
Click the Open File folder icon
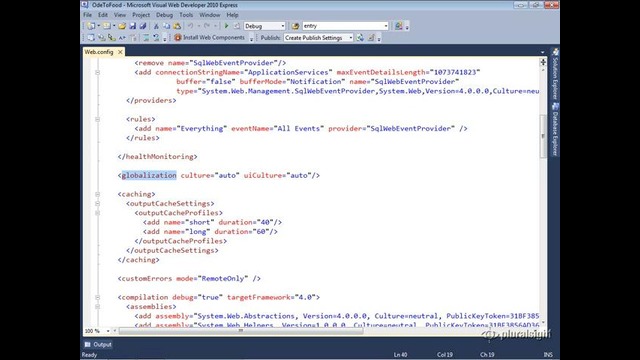pos(122,26)
